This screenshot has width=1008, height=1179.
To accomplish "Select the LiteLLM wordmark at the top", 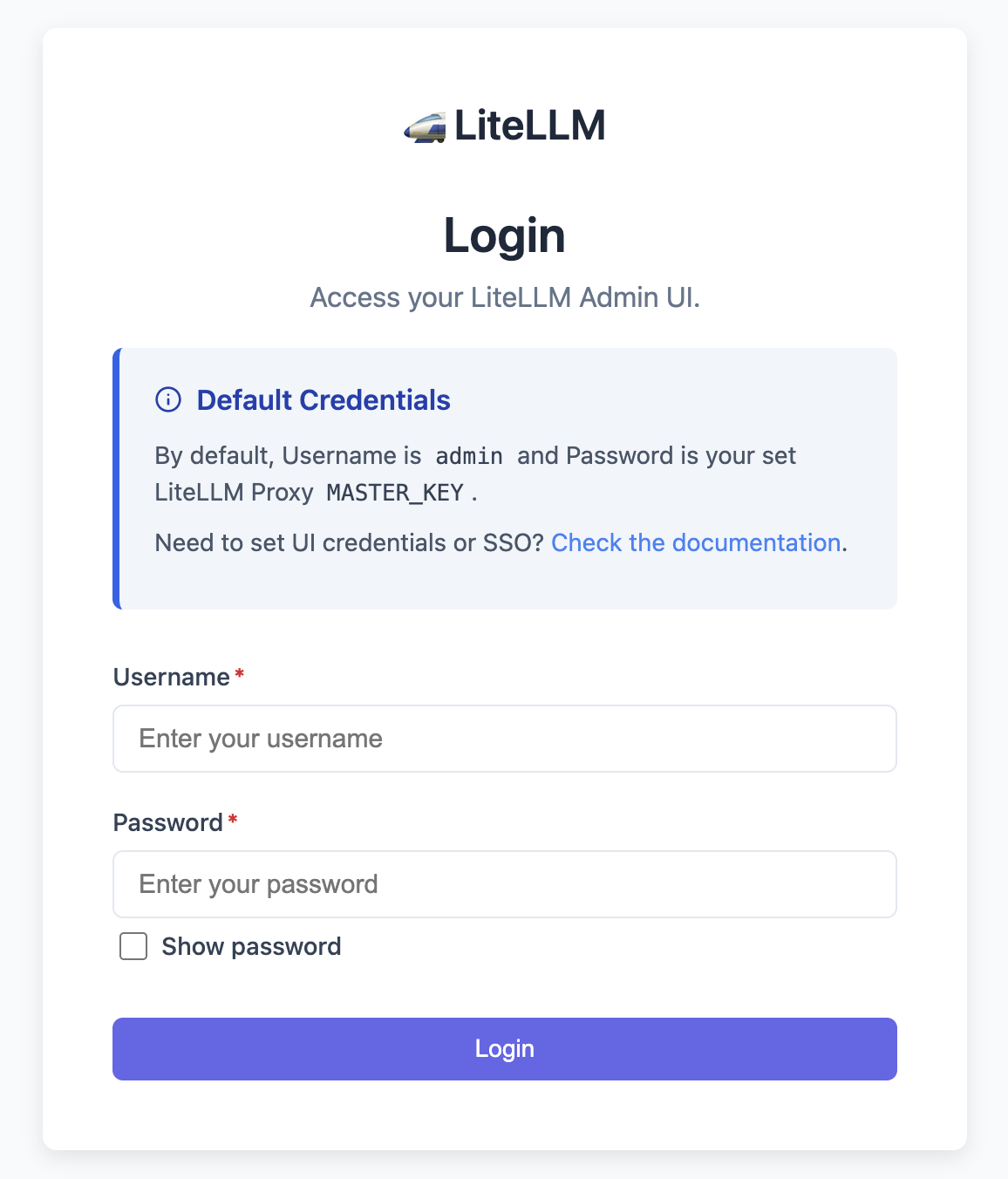I will [x=528, y=126].
